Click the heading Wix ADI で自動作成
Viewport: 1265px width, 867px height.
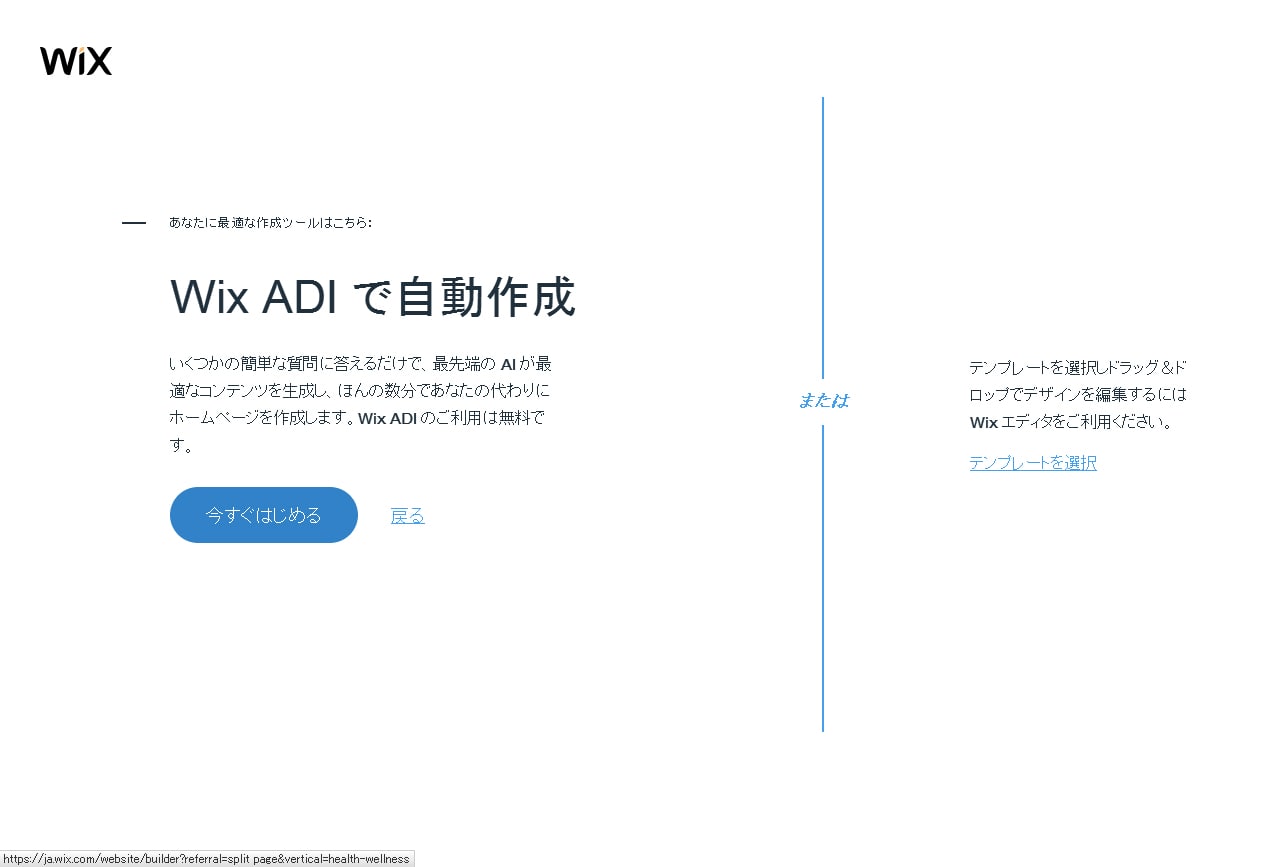pos(373,297)
